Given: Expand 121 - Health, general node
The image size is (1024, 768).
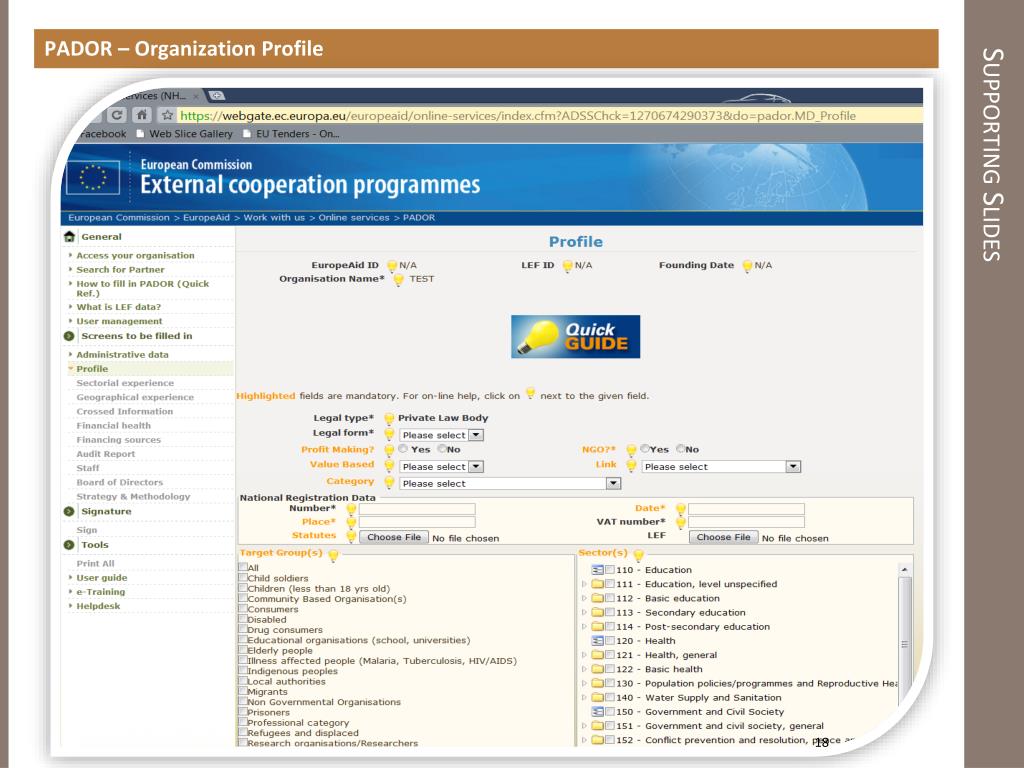Looking at the screenshot, I should [584, 655].
